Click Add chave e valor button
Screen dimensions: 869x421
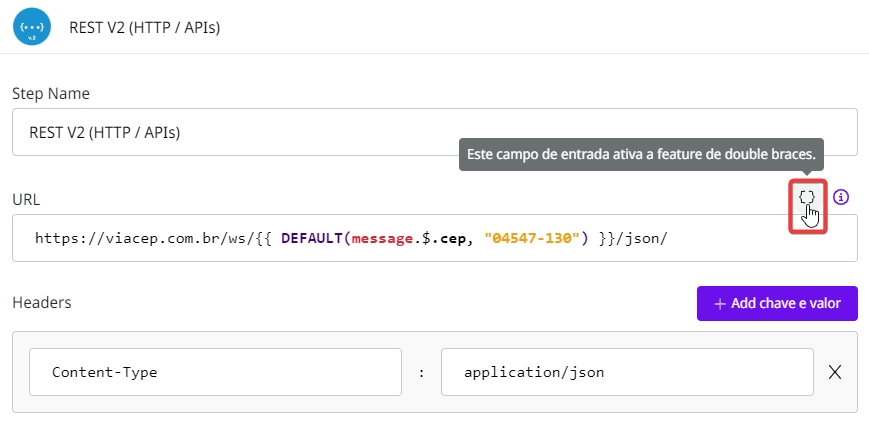(777, 303)
